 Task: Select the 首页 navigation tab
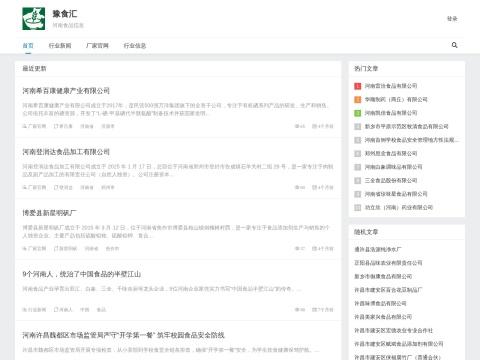pyautogui.click(x=28, y=46)
